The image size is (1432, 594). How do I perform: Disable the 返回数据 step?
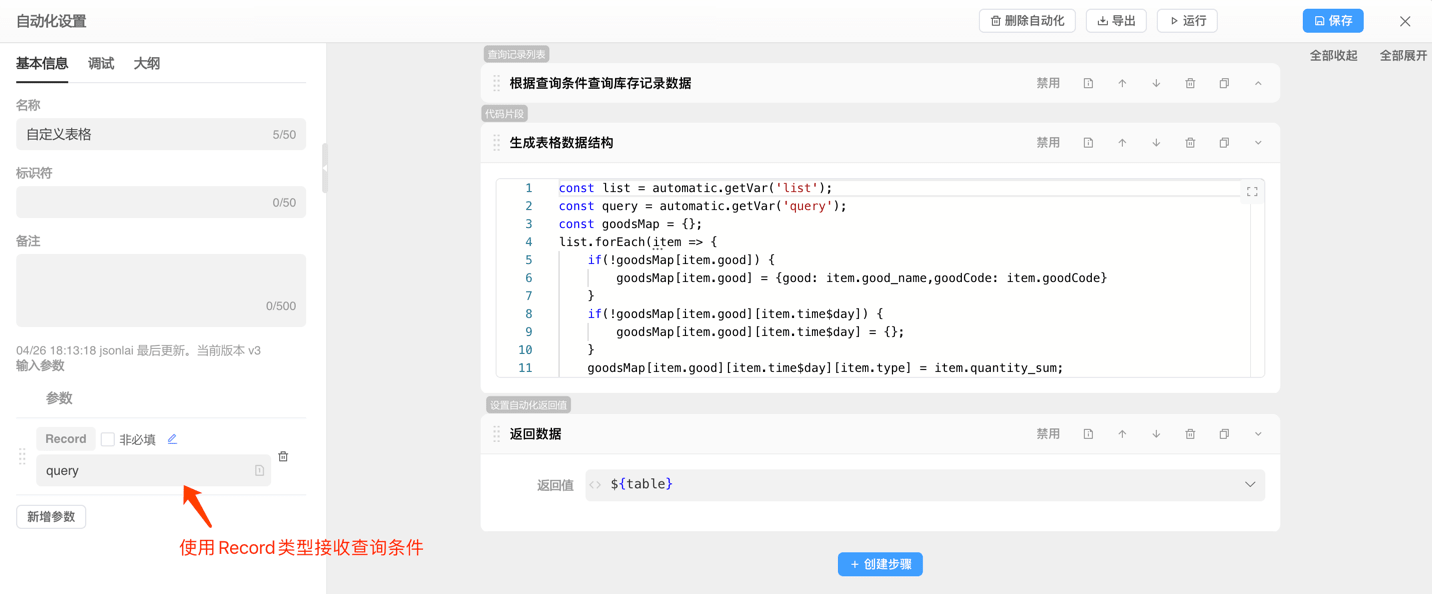pos(1047,434)
